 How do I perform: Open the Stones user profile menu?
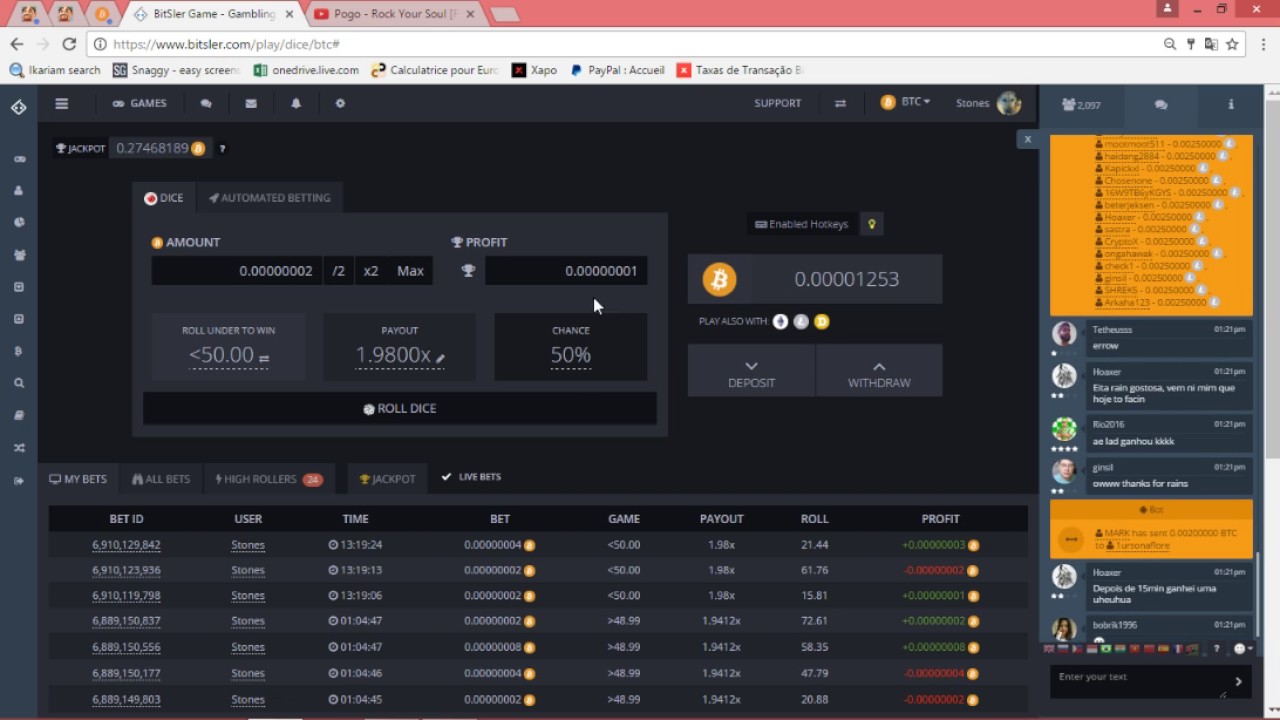coord(988,103)
